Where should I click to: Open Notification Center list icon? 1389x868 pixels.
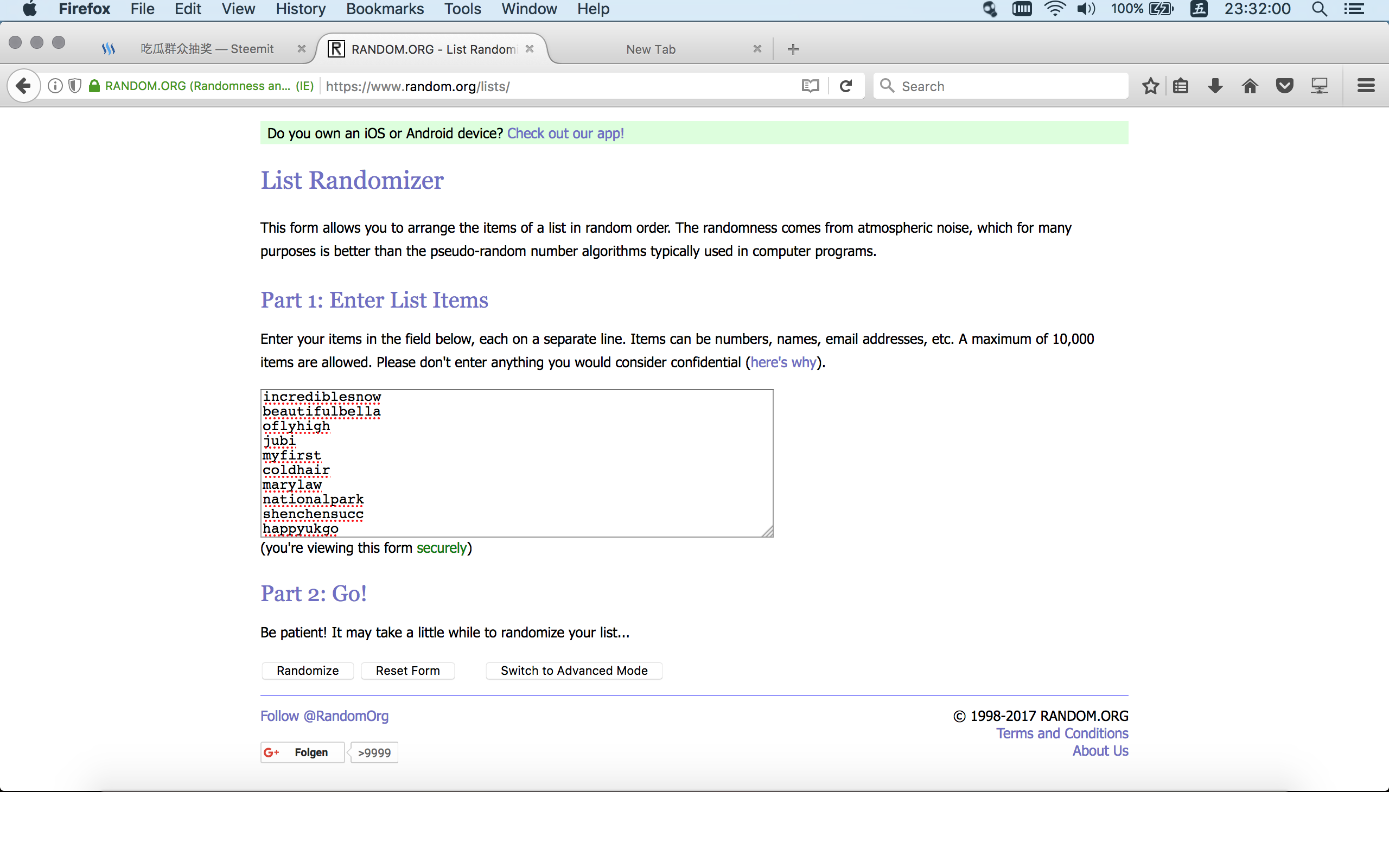[1354, 9]
